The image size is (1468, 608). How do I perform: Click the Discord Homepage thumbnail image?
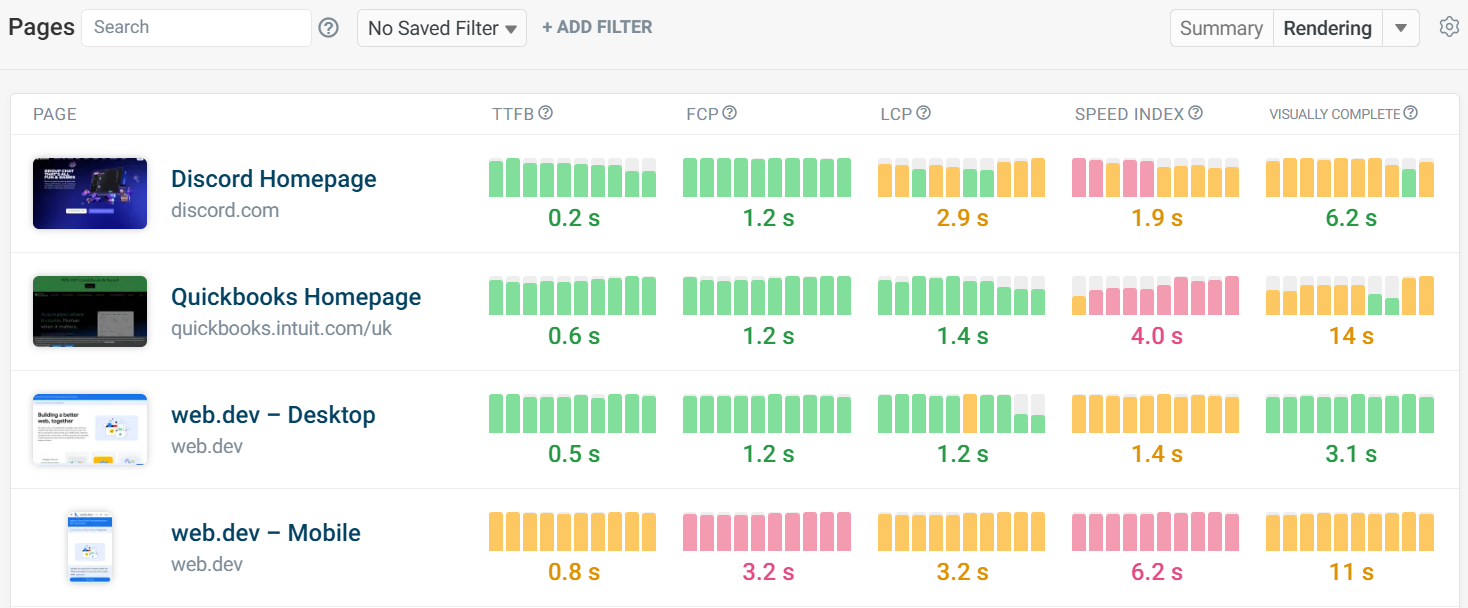[x=90, y=193]
